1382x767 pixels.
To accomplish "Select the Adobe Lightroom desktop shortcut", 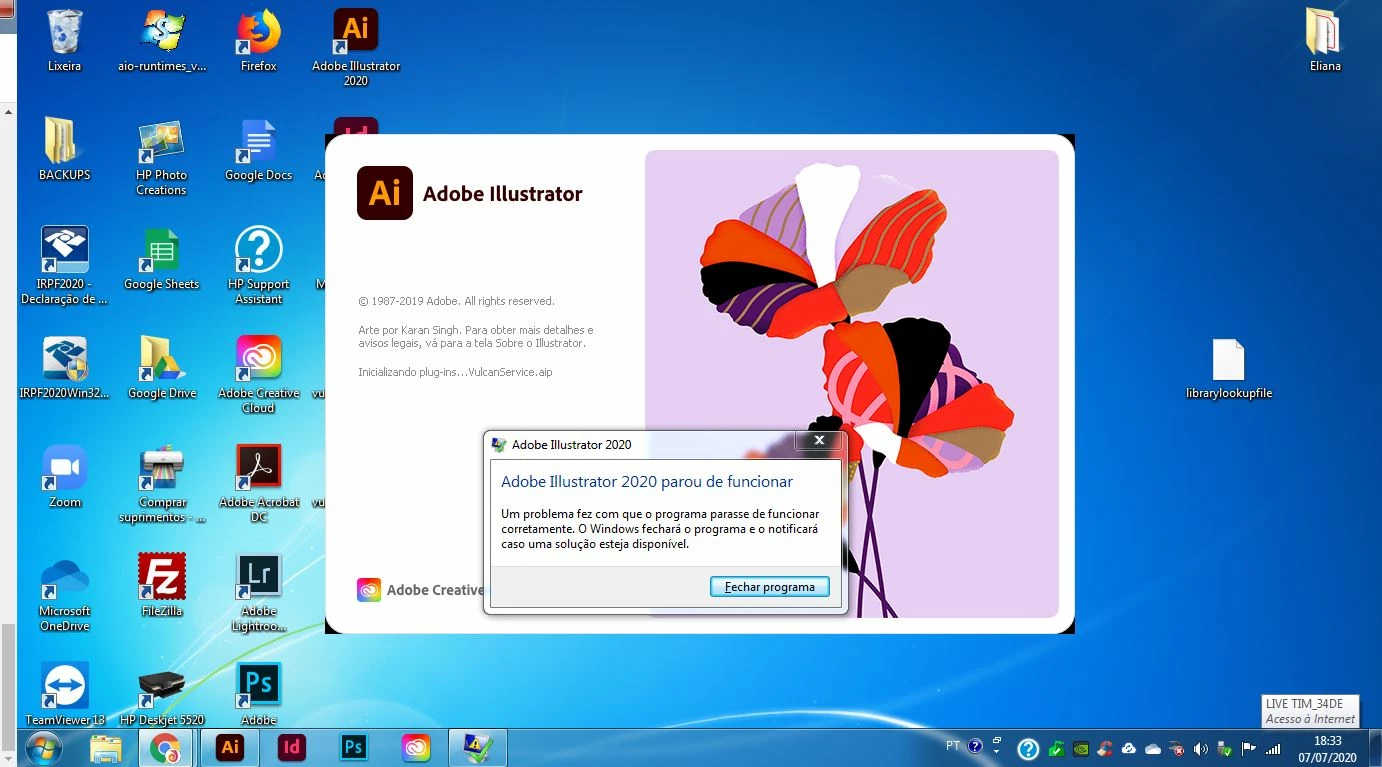I will pyautogui.click(x=259, y=593).
